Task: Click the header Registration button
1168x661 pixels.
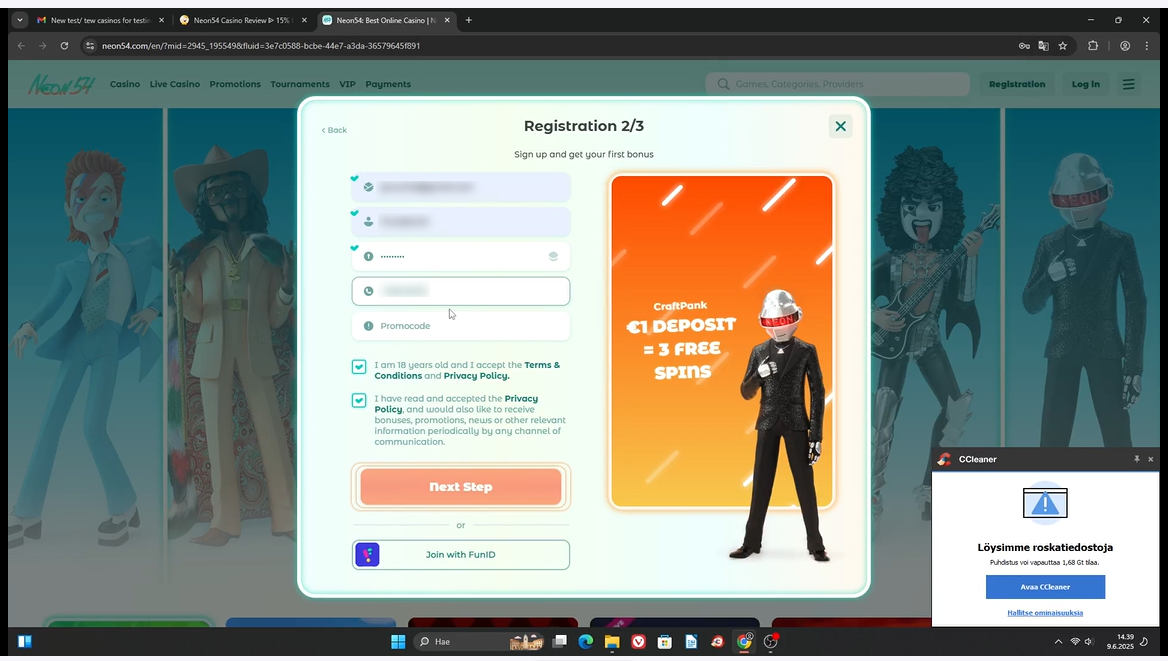Action: pos(1017,84)
